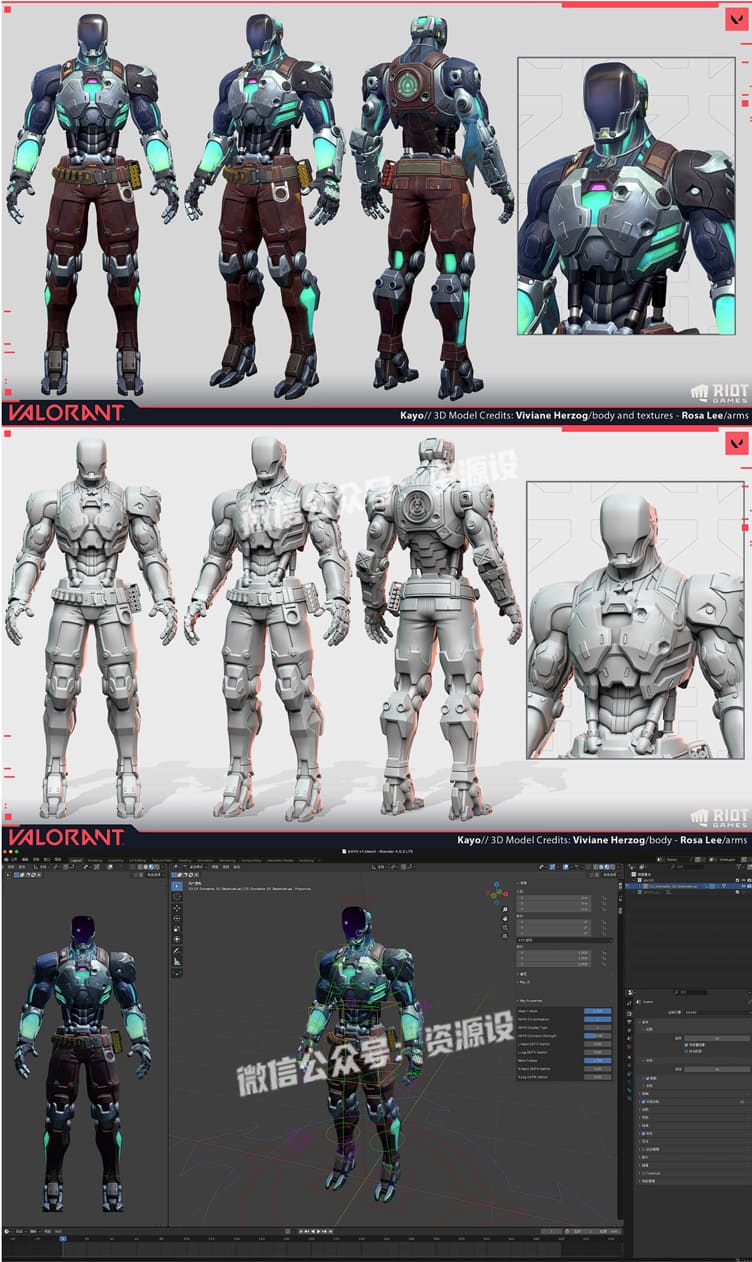Open the 文件 (File) menu

click(x=15, y=859)
